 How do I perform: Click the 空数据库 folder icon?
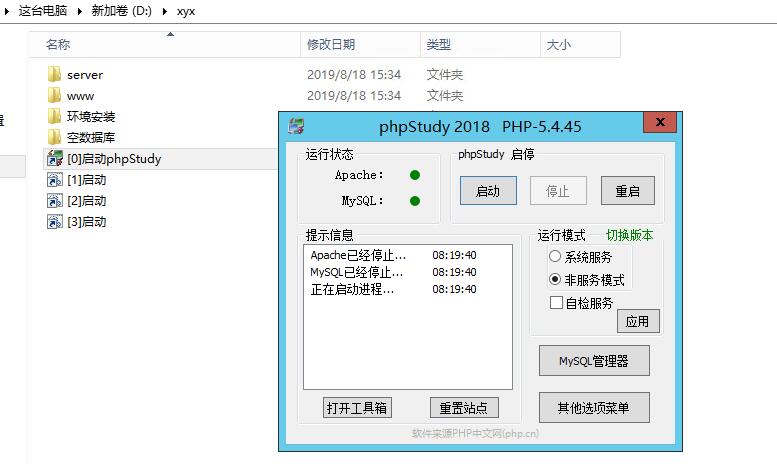tap(54, 138)
